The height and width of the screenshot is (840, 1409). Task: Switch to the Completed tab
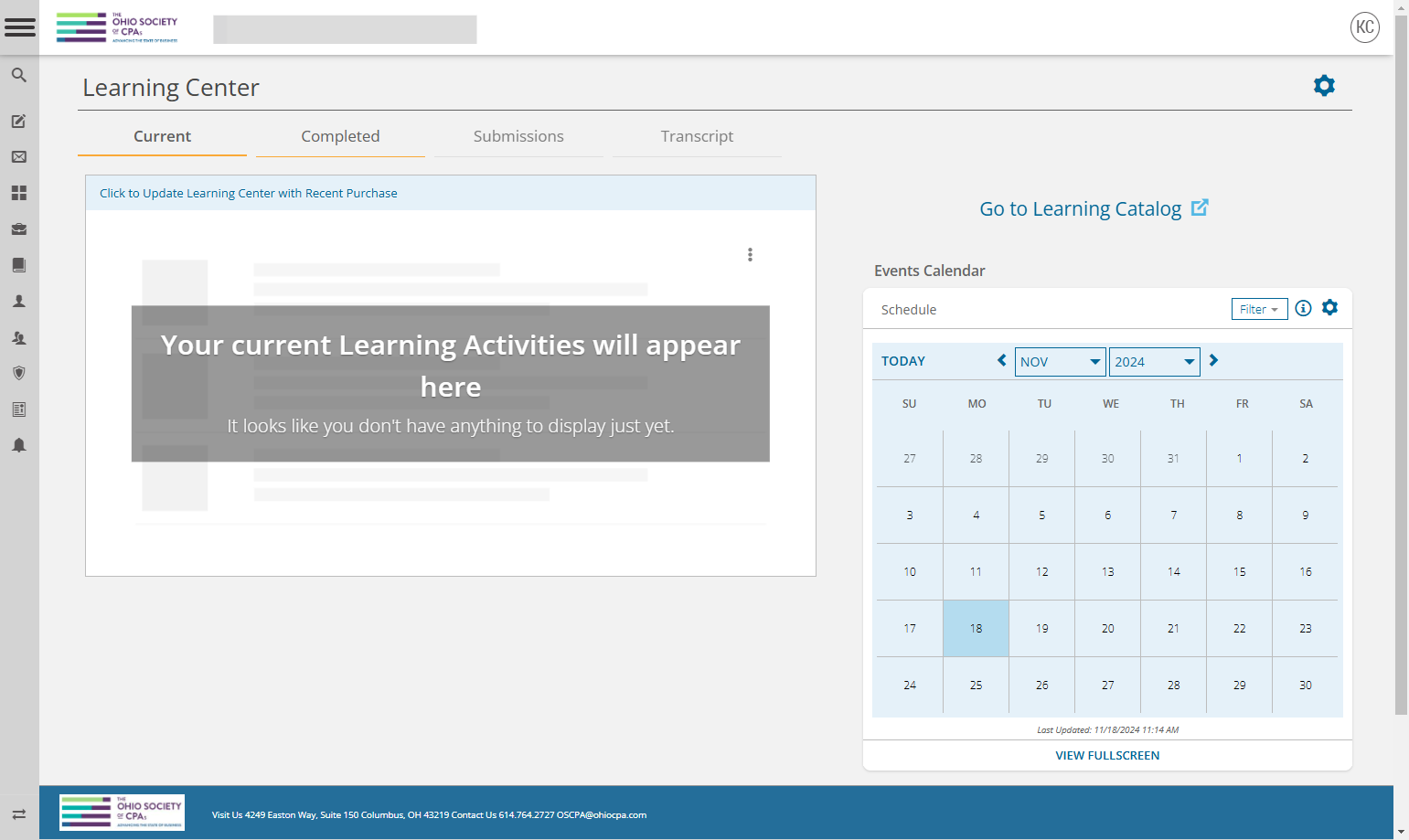[340, 136]
